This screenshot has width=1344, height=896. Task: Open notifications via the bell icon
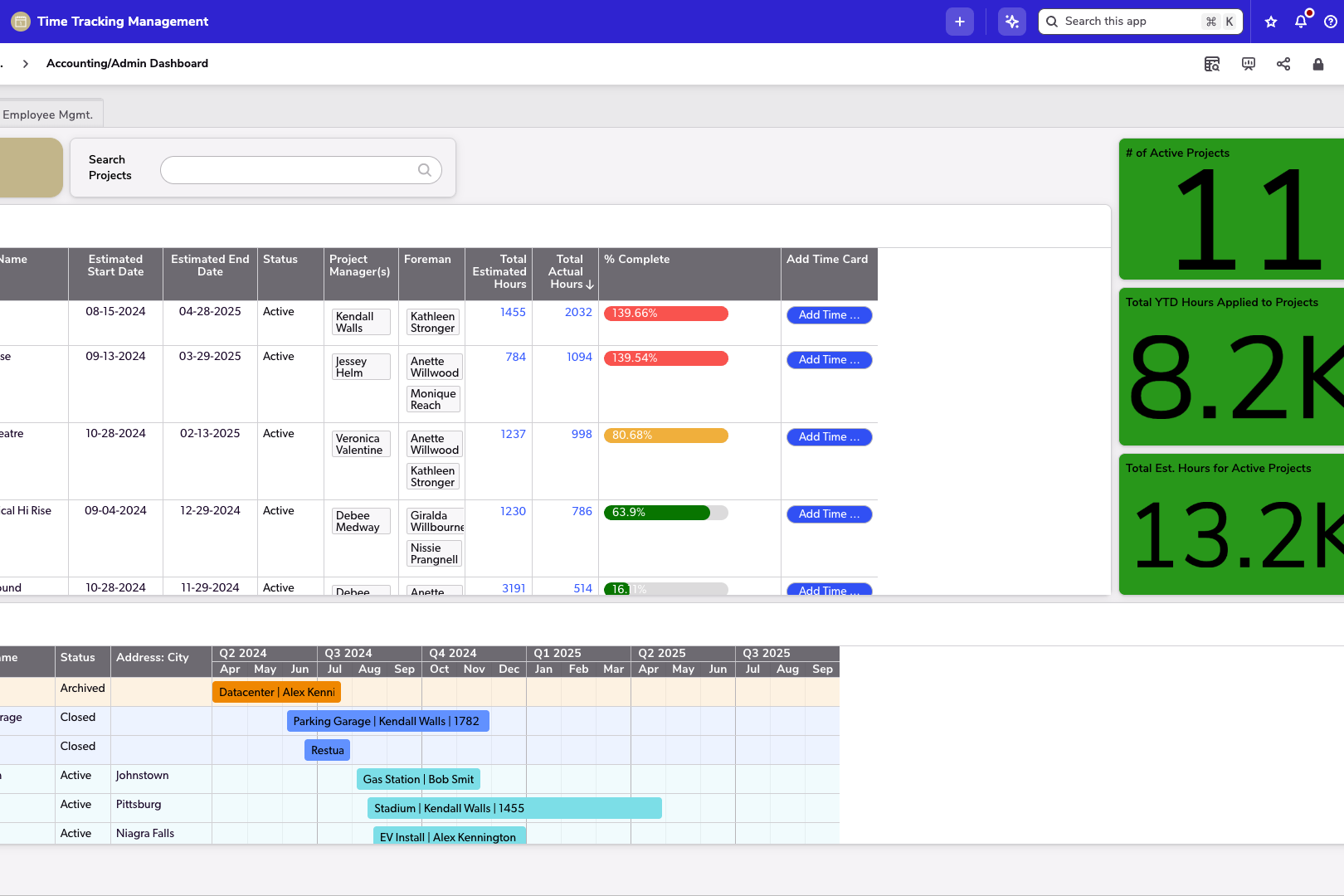1300,22
